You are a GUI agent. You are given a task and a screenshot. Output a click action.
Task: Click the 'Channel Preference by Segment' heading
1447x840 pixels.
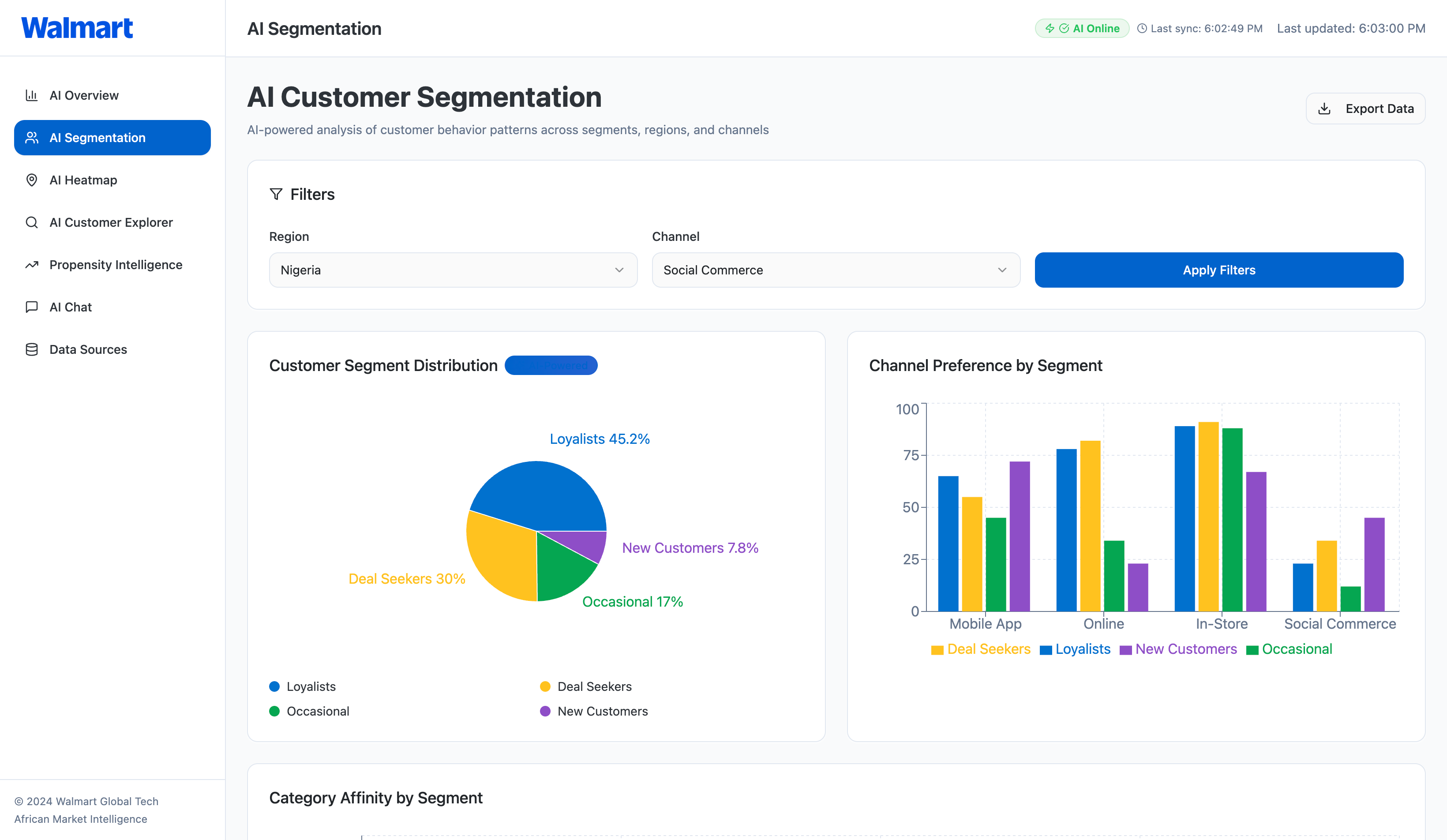point(986,365)
